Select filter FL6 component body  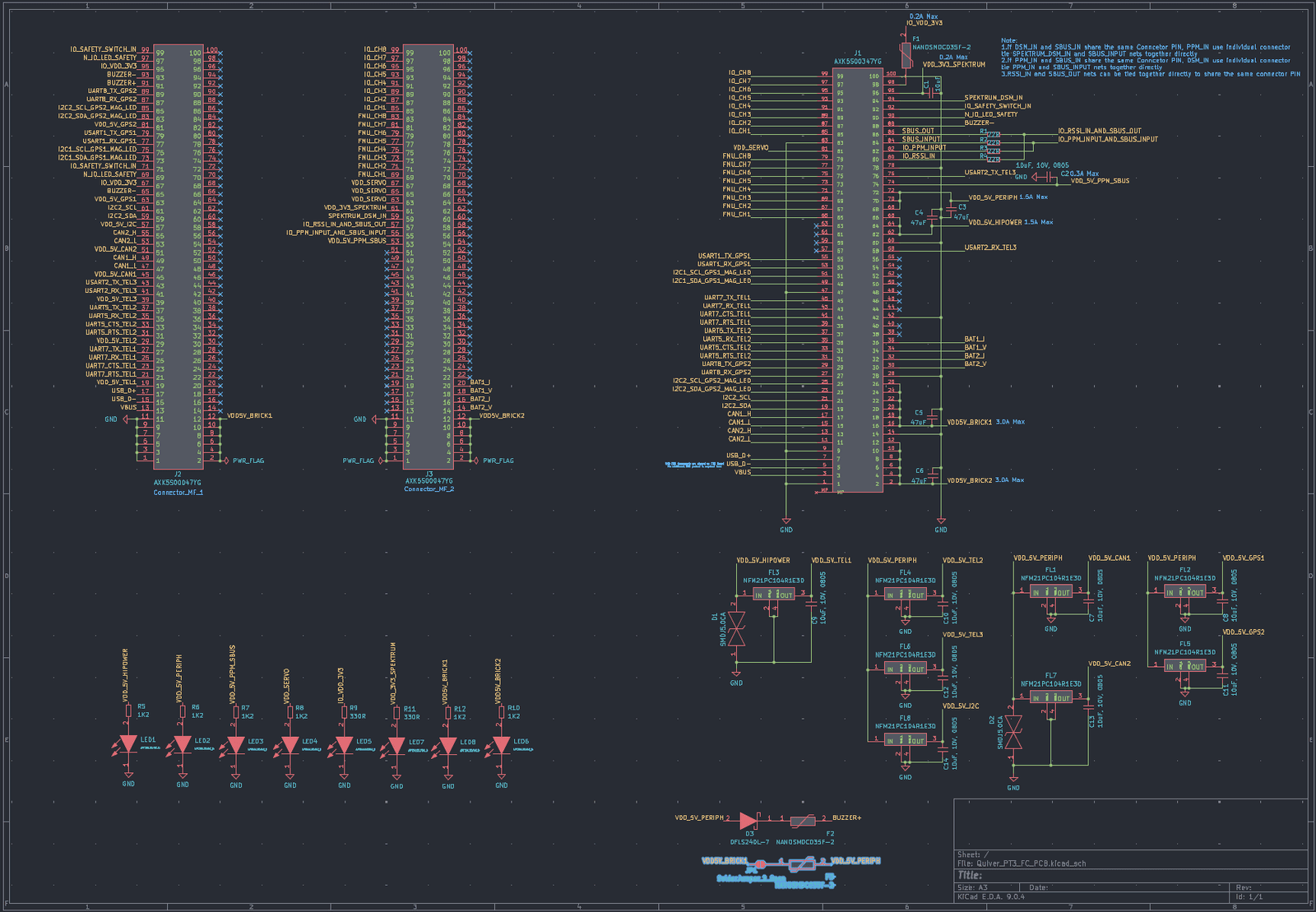[906, 669]
